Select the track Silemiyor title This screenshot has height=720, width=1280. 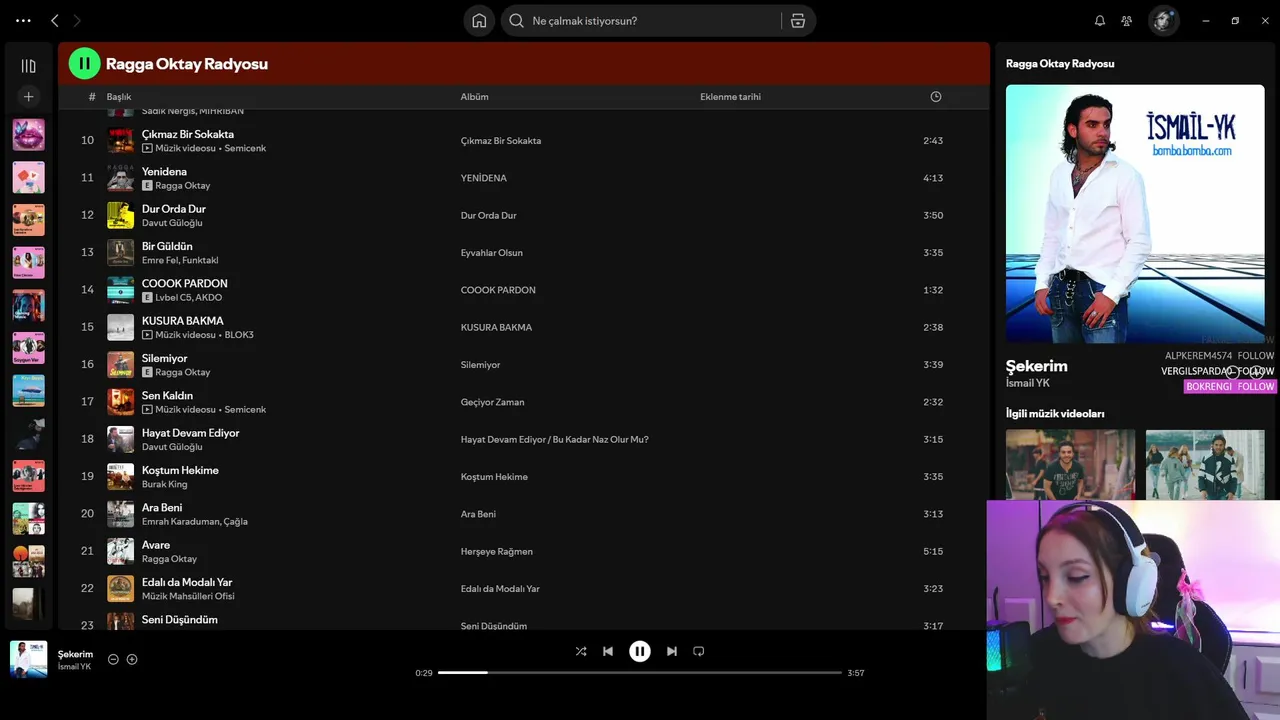click(165, 358)
